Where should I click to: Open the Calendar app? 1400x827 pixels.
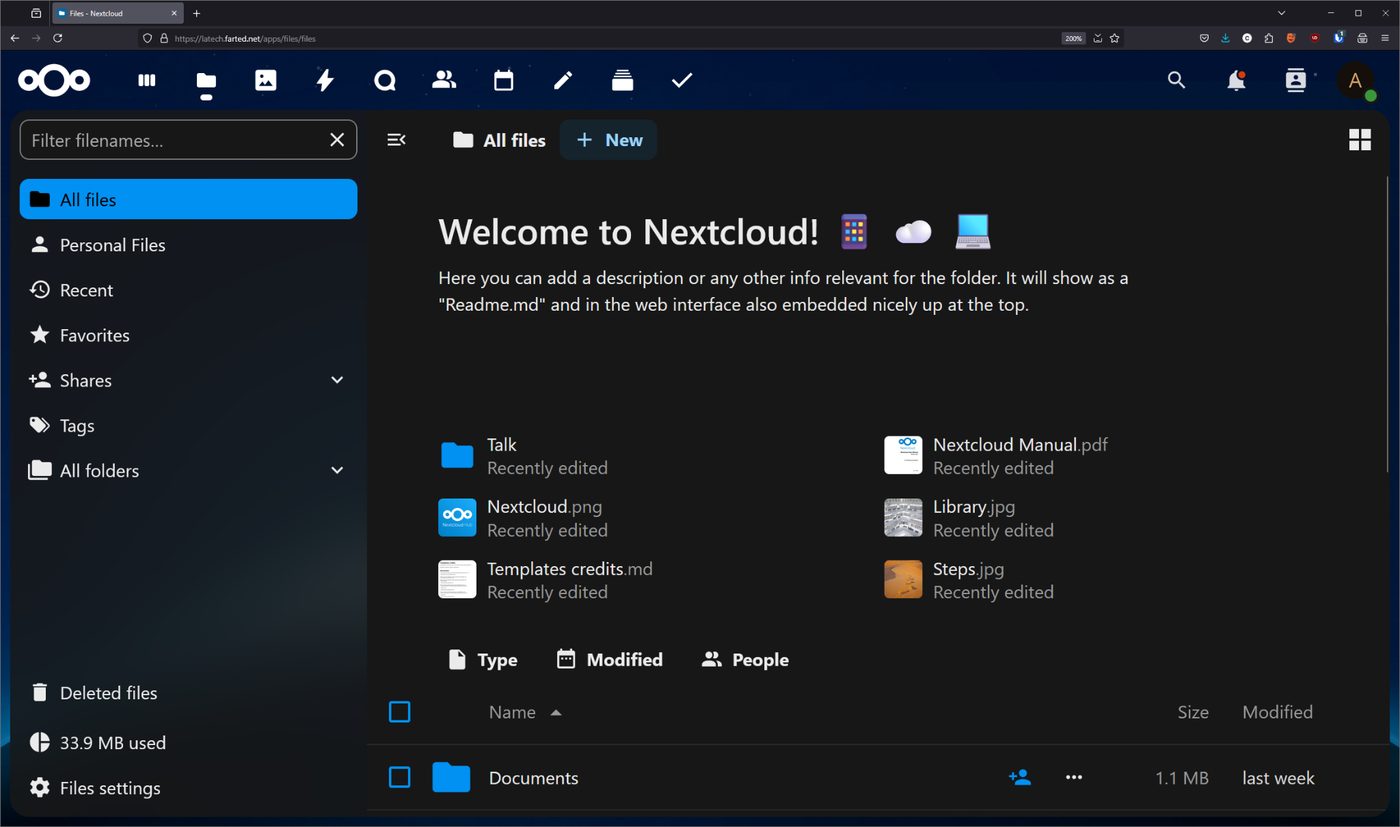[504, 80]
